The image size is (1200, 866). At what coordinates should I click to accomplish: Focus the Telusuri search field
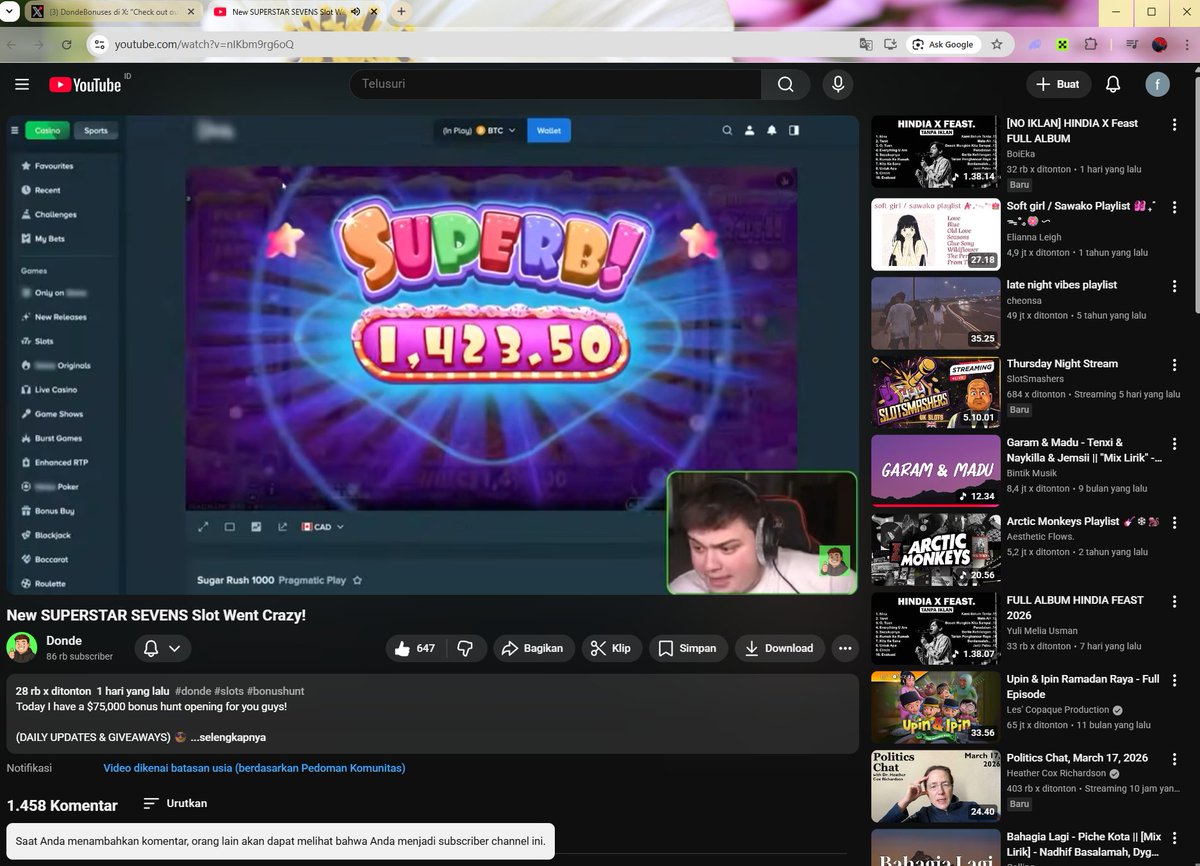tap(555, 84)
